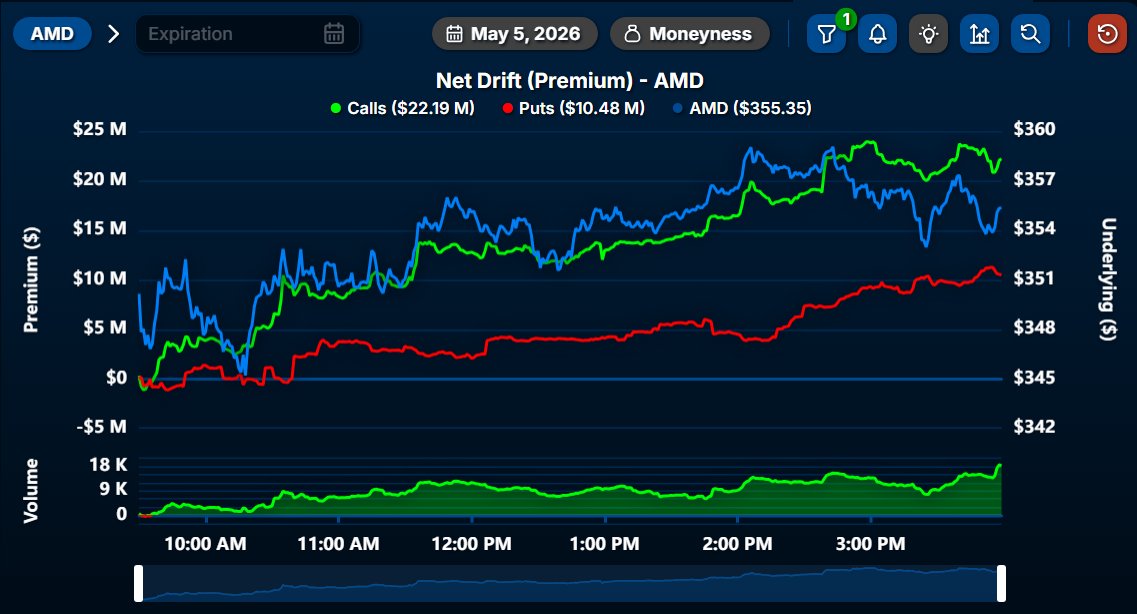Click the Volume axis title
Viewport: 1137px width, 614px height.
click(30, 491)
